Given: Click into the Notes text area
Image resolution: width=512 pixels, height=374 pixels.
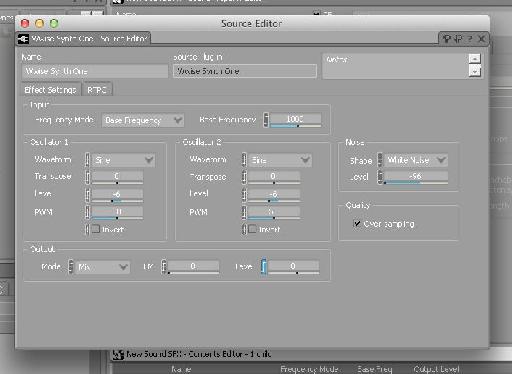Looking at the screenshot, I should (x=395, y=66).
